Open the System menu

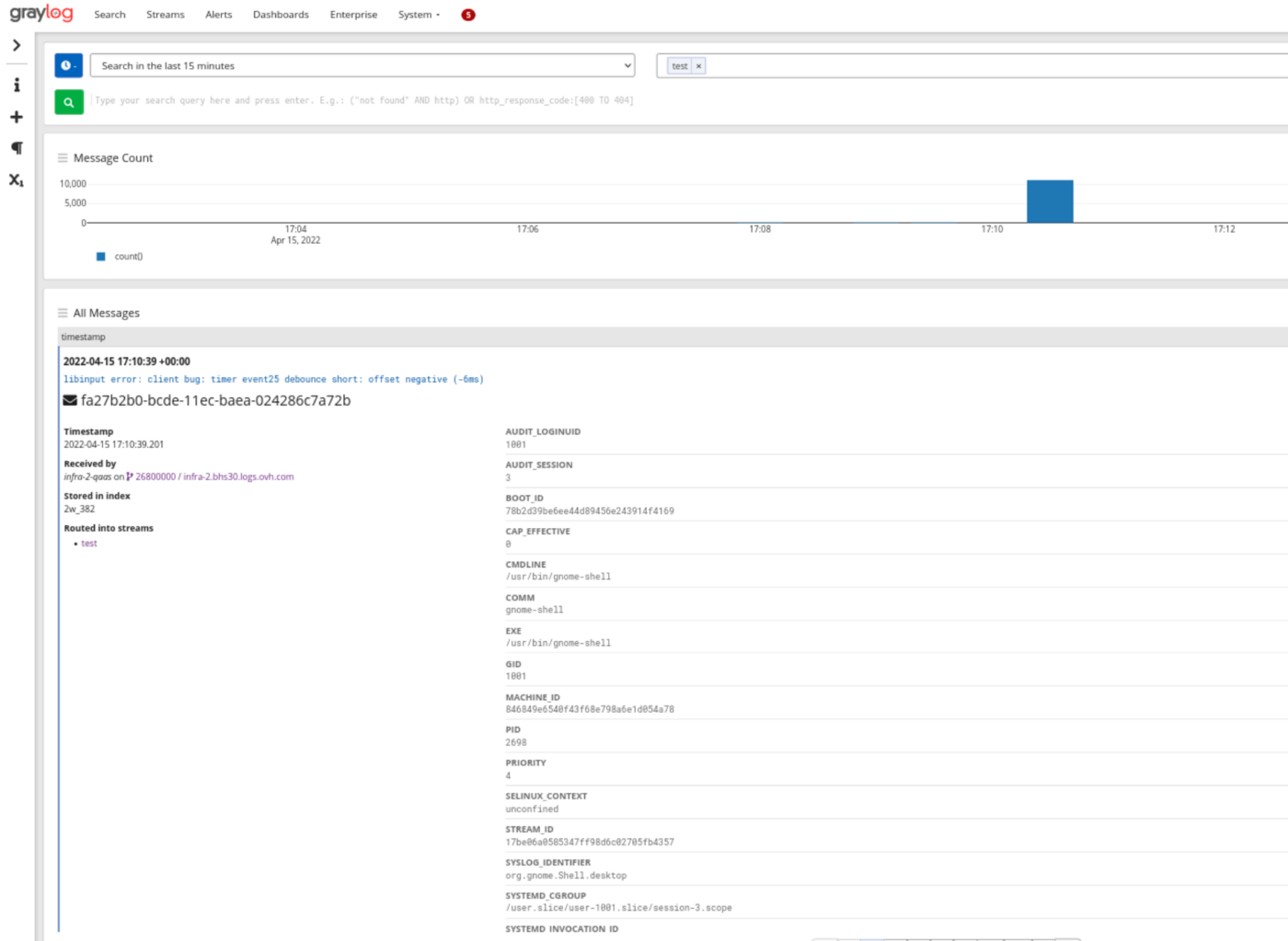[419, 15]
